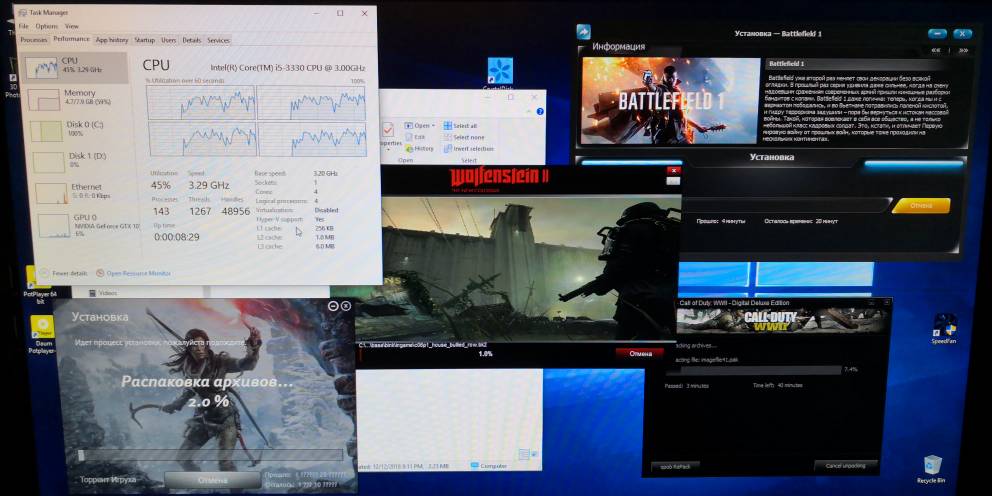Switch to the Processes tab

(x=34, y=40)
